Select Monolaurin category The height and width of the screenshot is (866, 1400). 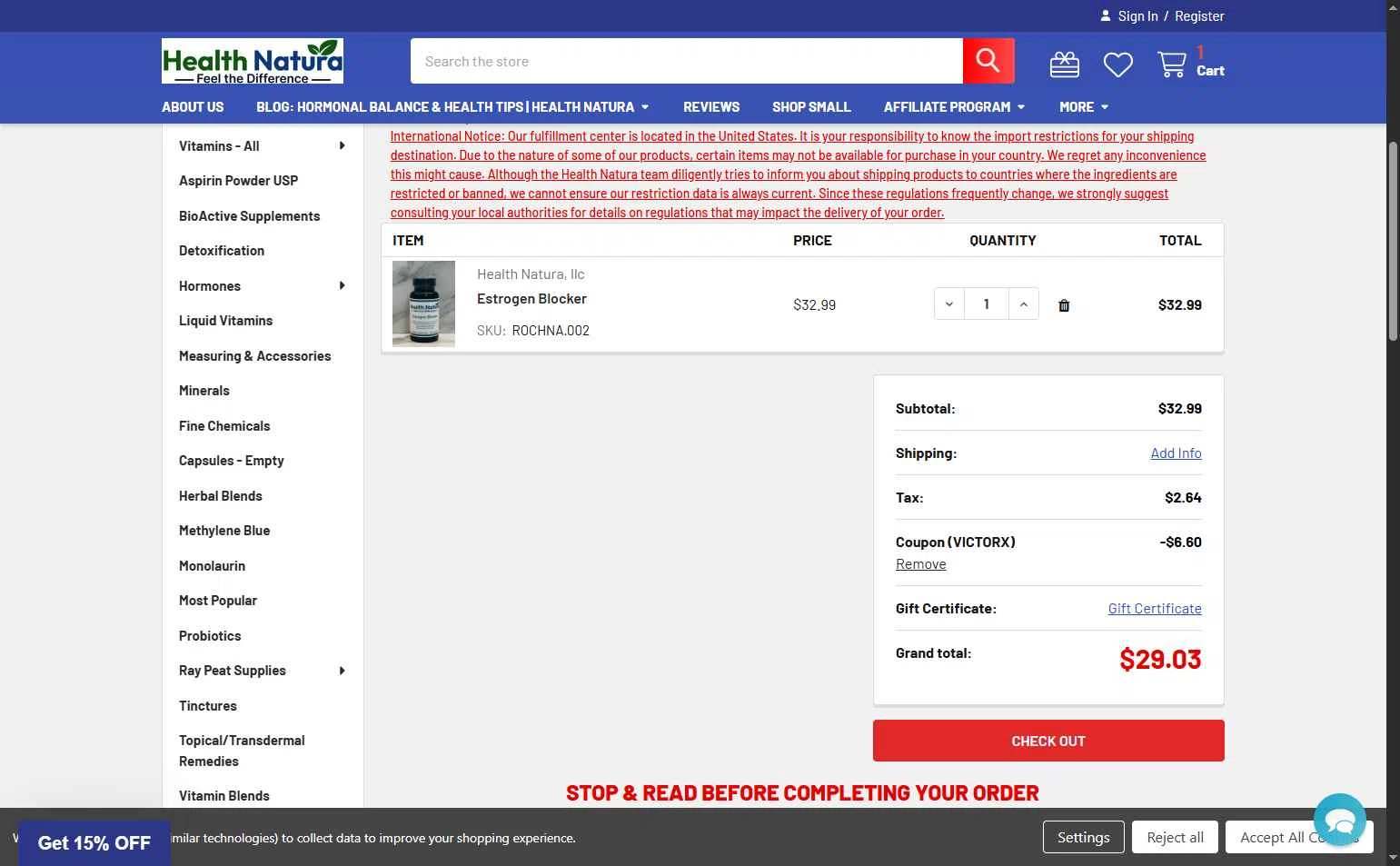click(212, 565)
